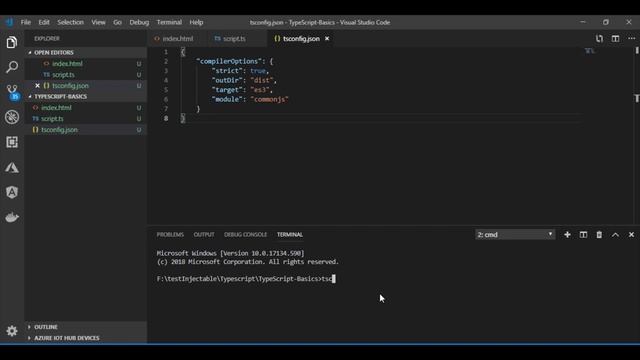Expand the Outline section
The height and width of the screenshot is (360, 640).
(86, 327)
